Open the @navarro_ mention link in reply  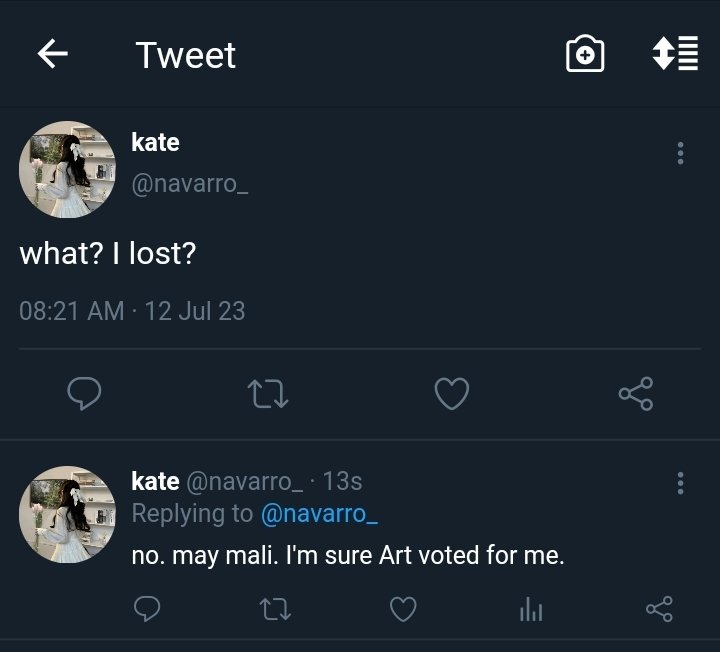pyautogui.click(x=319, y=514)
